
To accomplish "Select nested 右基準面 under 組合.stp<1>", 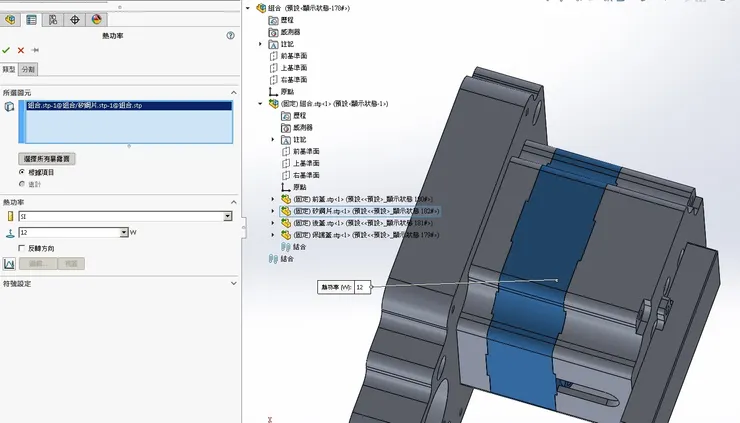I will tap(301, 175).
